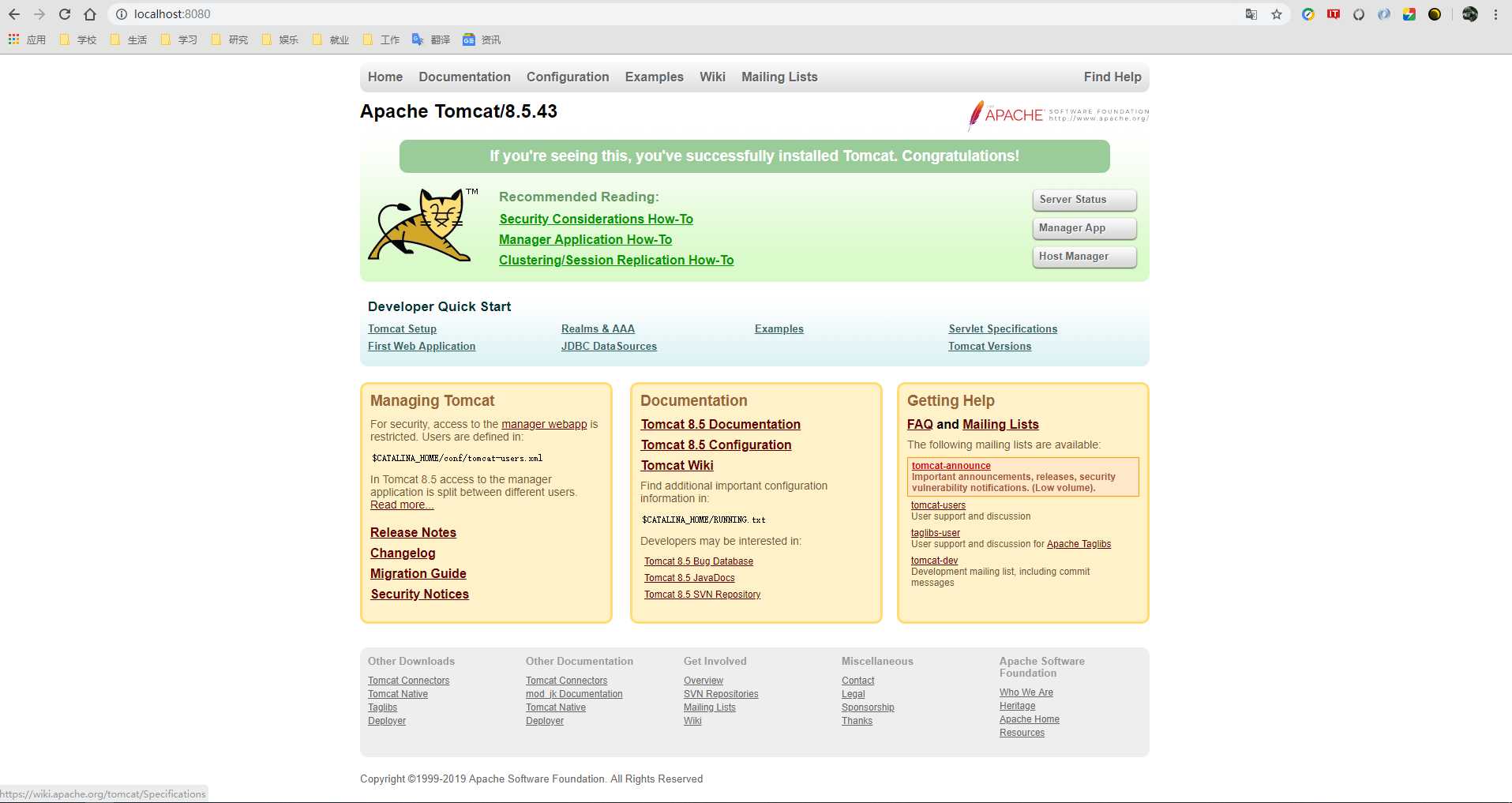
Task: Open Security Considerations How-To link
Action: click(596, 220)
